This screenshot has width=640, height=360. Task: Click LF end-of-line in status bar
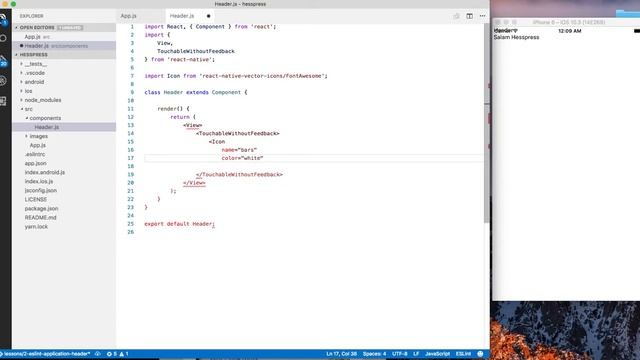point(416,354)
